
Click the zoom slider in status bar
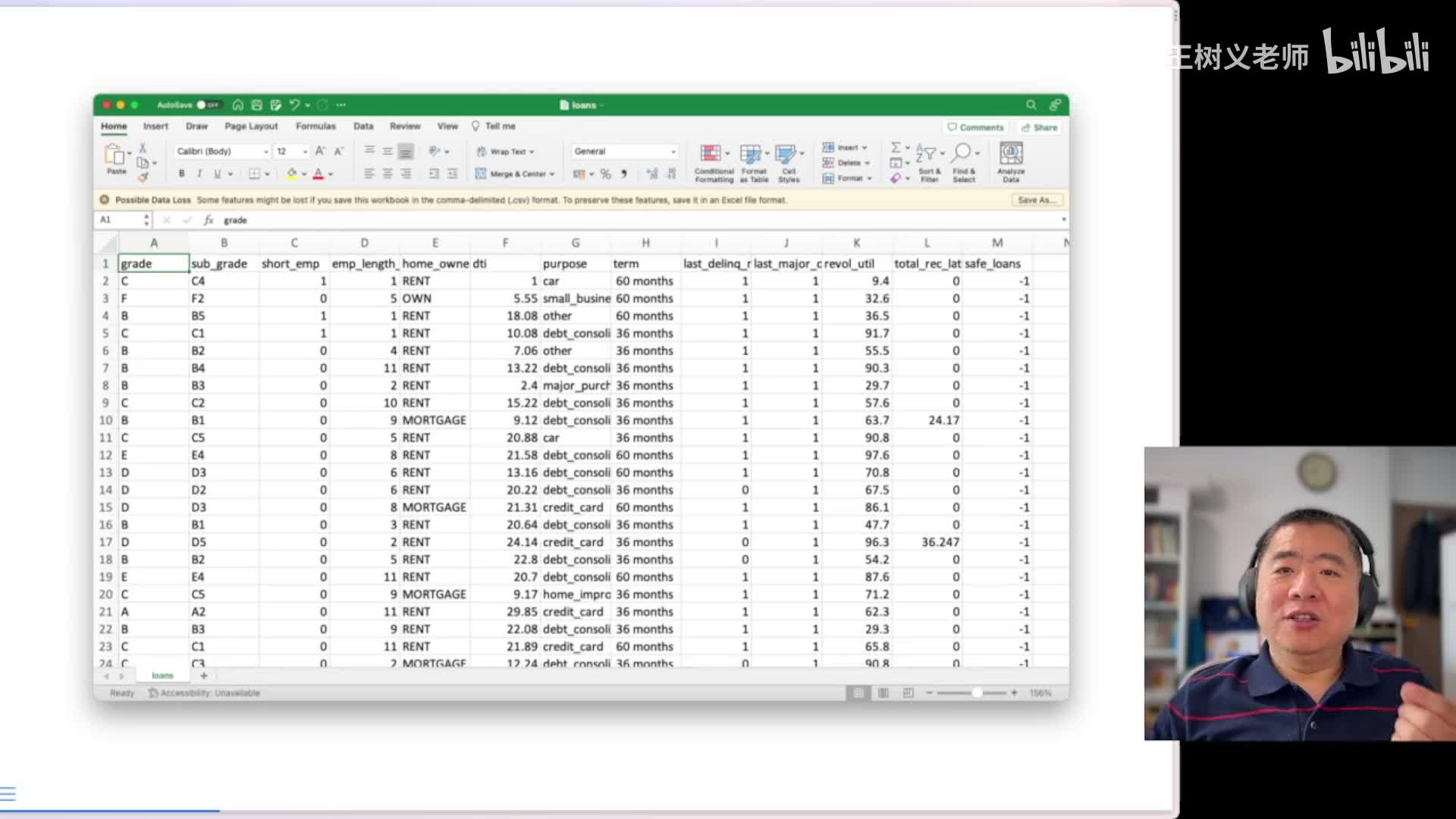977,693
